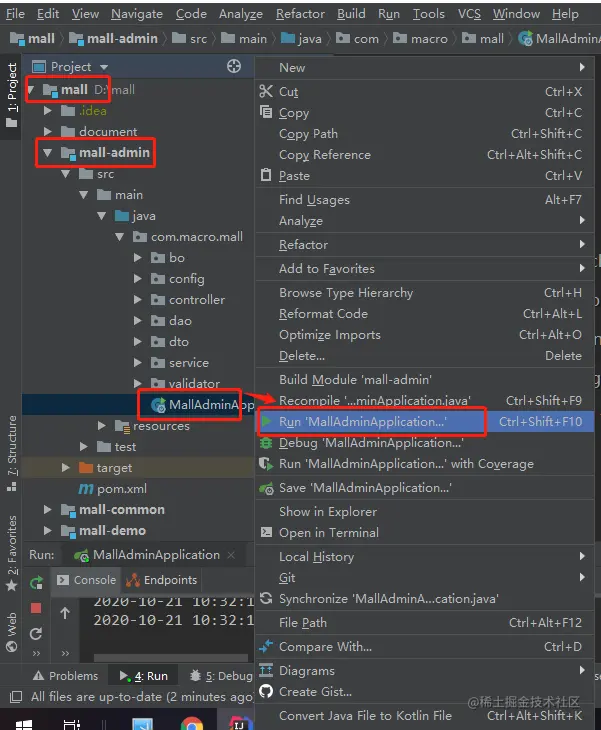Select the pom.xml file
This screenshot has height=730, width=601.
point(138,488)
